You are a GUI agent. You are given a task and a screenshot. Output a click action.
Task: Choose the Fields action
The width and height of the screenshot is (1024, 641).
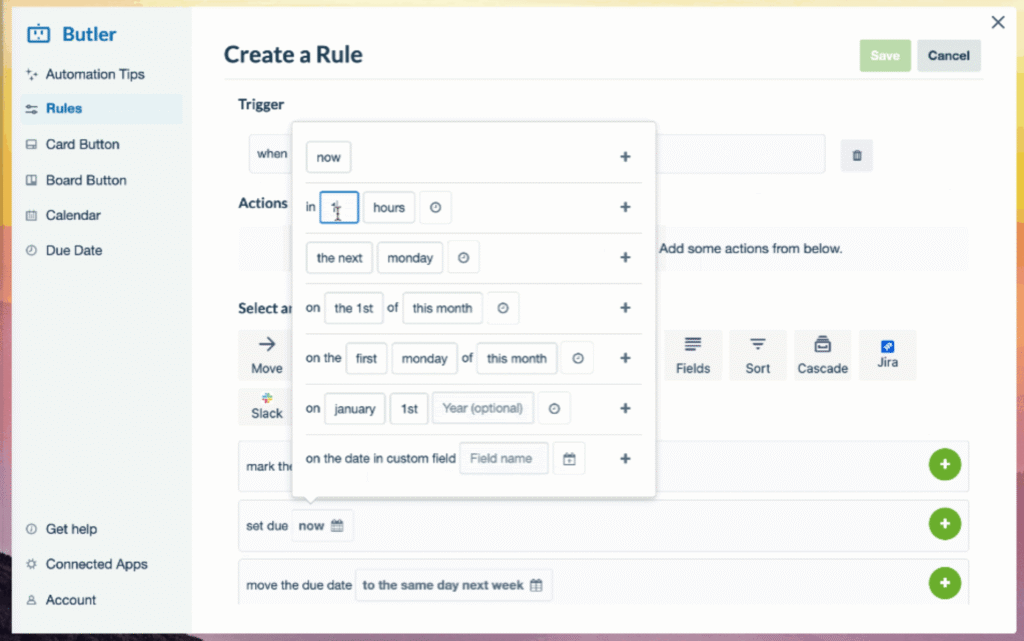pos(692,354)
